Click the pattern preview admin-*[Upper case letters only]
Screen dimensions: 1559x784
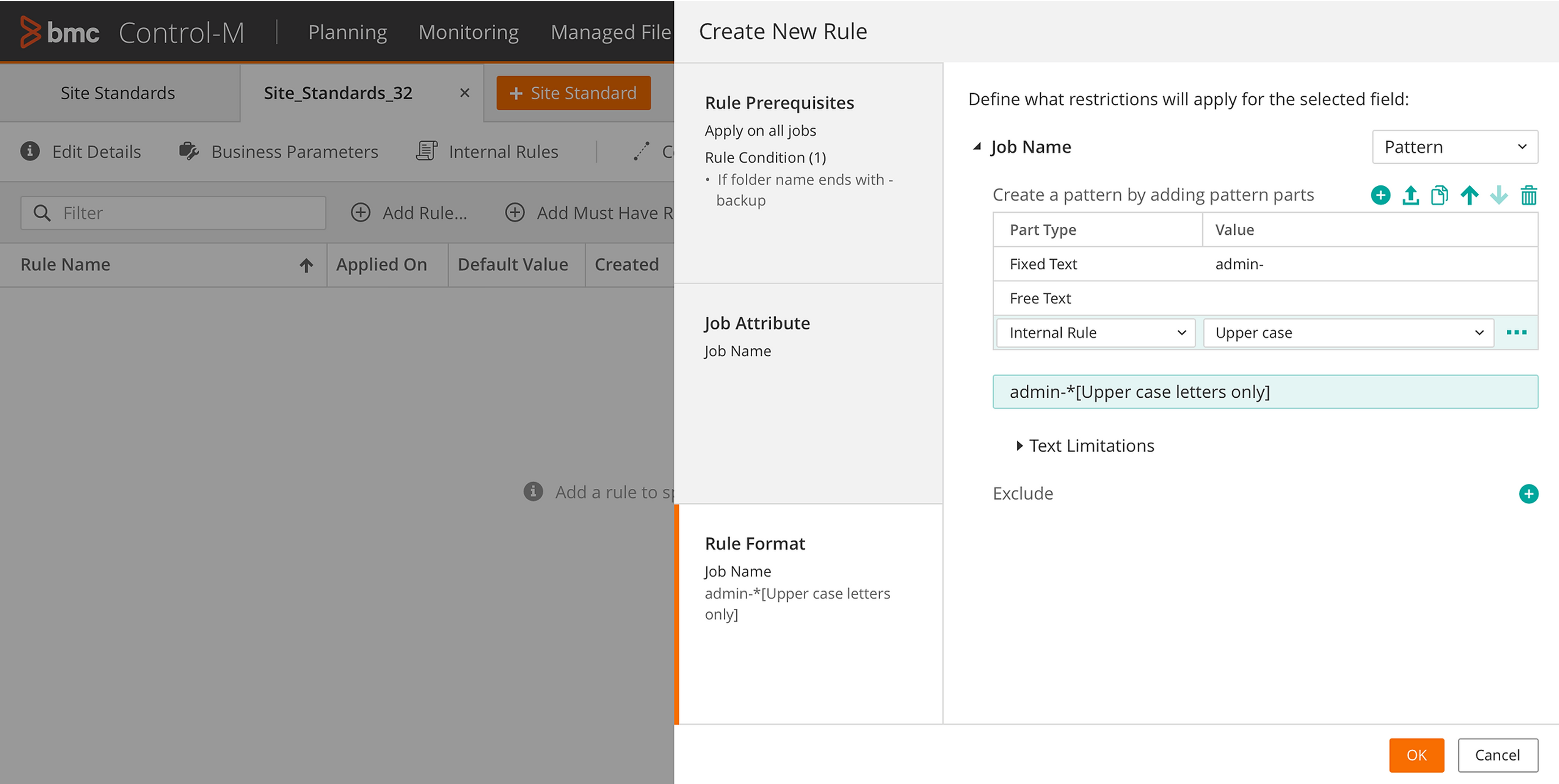point(1265,392)
